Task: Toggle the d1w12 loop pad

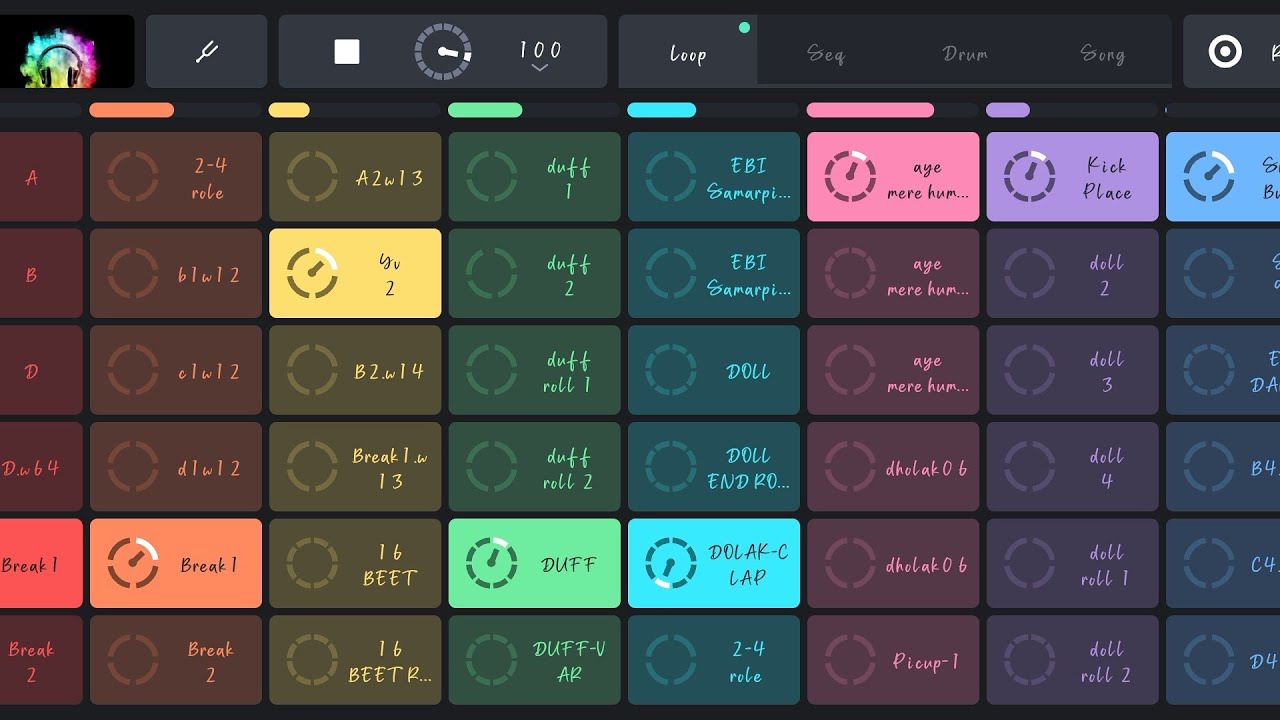Action: (x=176, y=467)
